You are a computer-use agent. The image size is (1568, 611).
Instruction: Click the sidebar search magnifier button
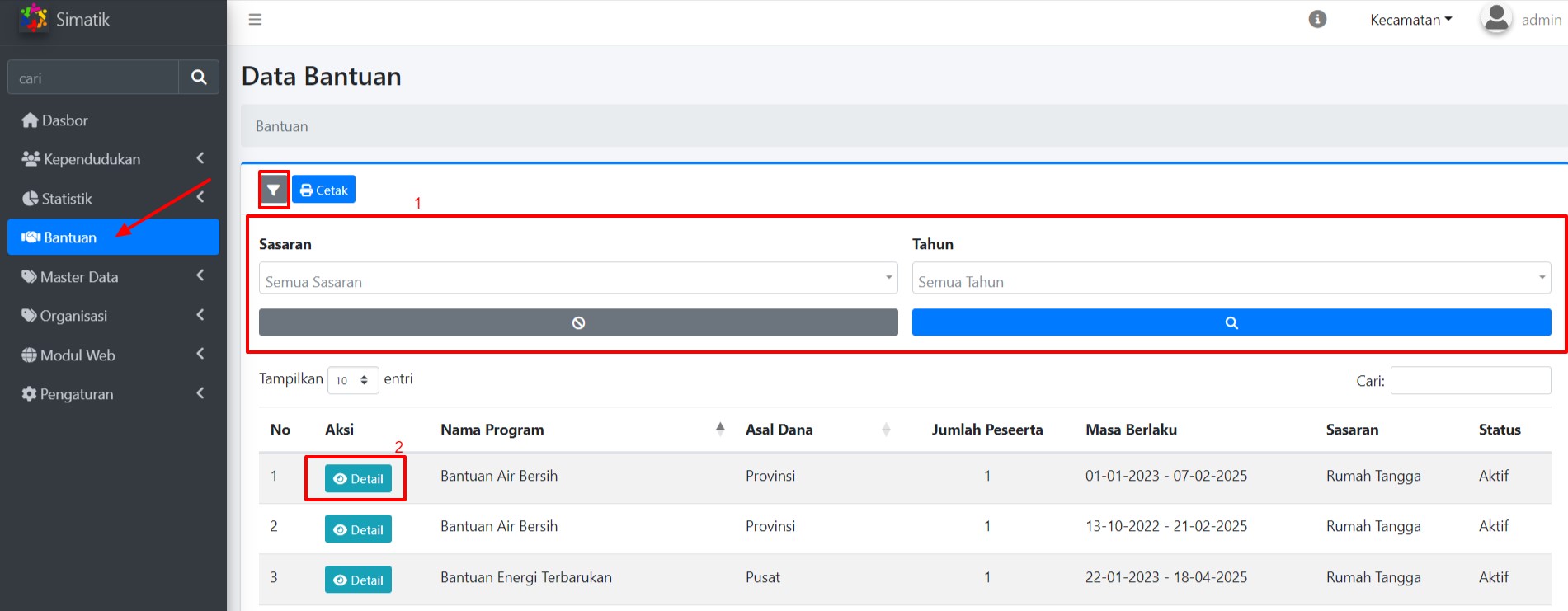coord(199,78)
